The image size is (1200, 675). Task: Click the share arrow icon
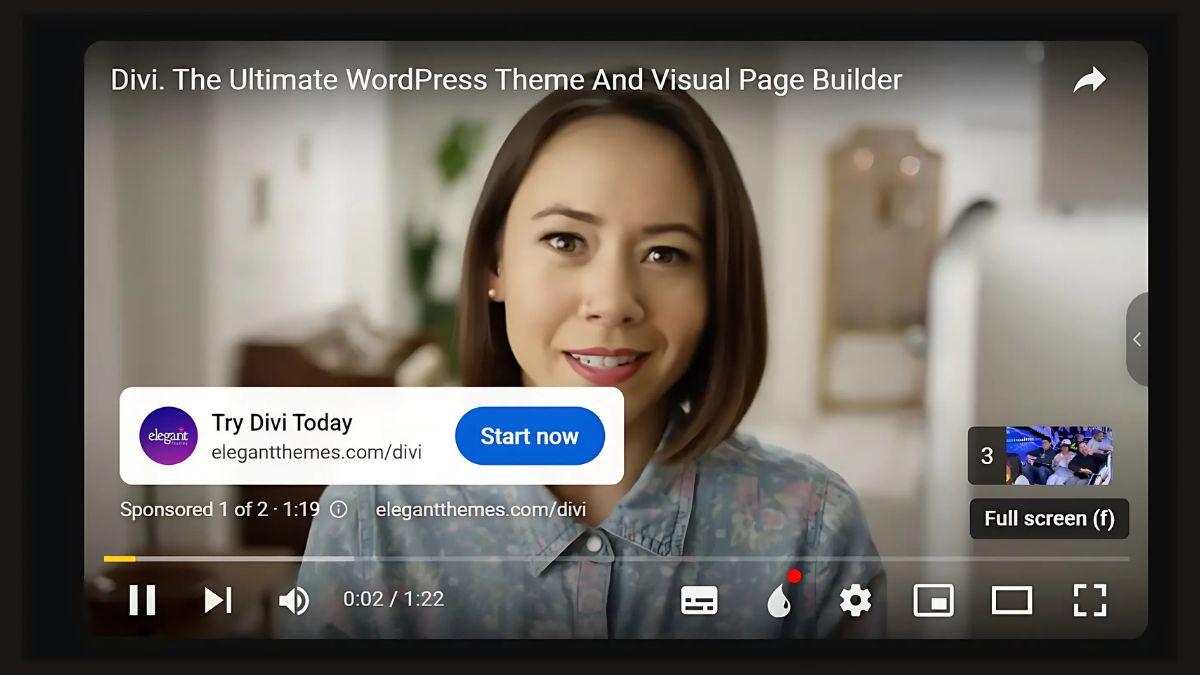pos(1089,80)
